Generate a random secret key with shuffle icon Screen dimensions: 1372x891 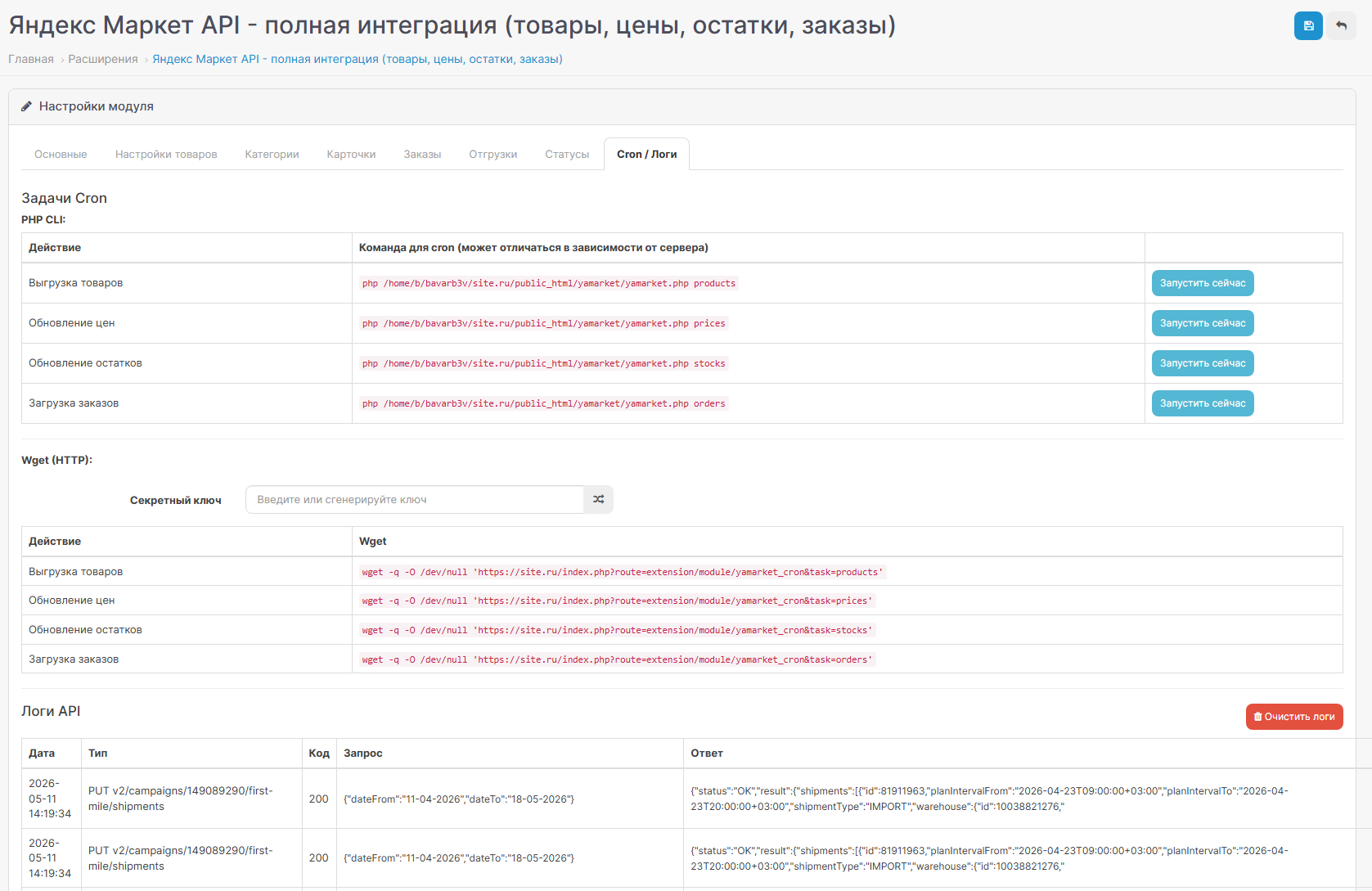pyautogui.click(x=598, y=500)
